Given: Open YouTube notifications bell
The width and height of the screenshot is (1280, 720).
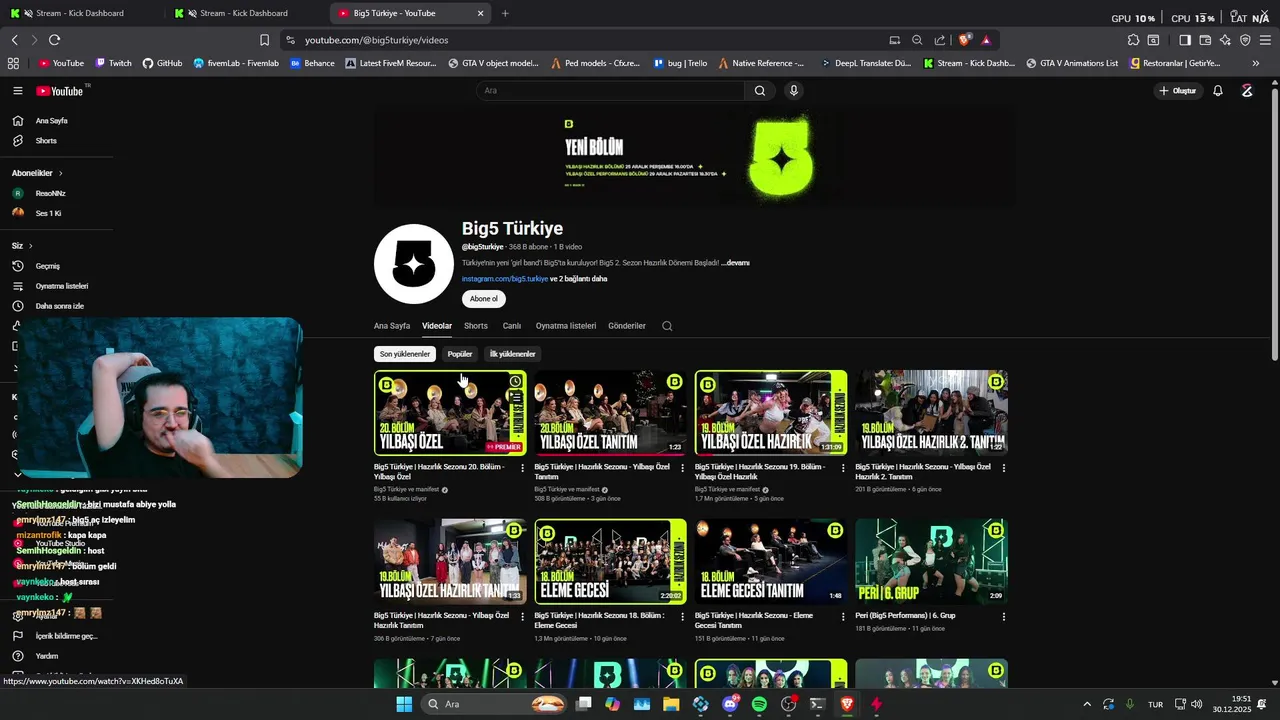Looking at the screenshot, I should tap(1218, 91).
